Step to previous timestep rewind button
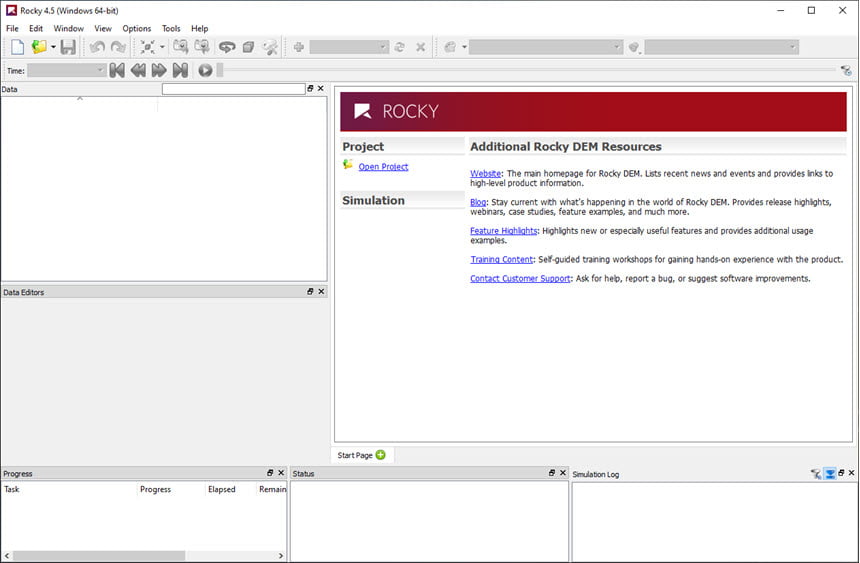This screenshot has width=860, height=563. 138,70
